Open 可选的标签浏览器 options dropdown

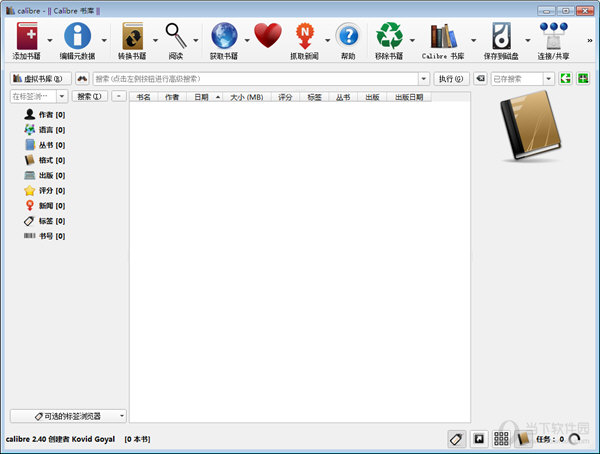point(122,416)
